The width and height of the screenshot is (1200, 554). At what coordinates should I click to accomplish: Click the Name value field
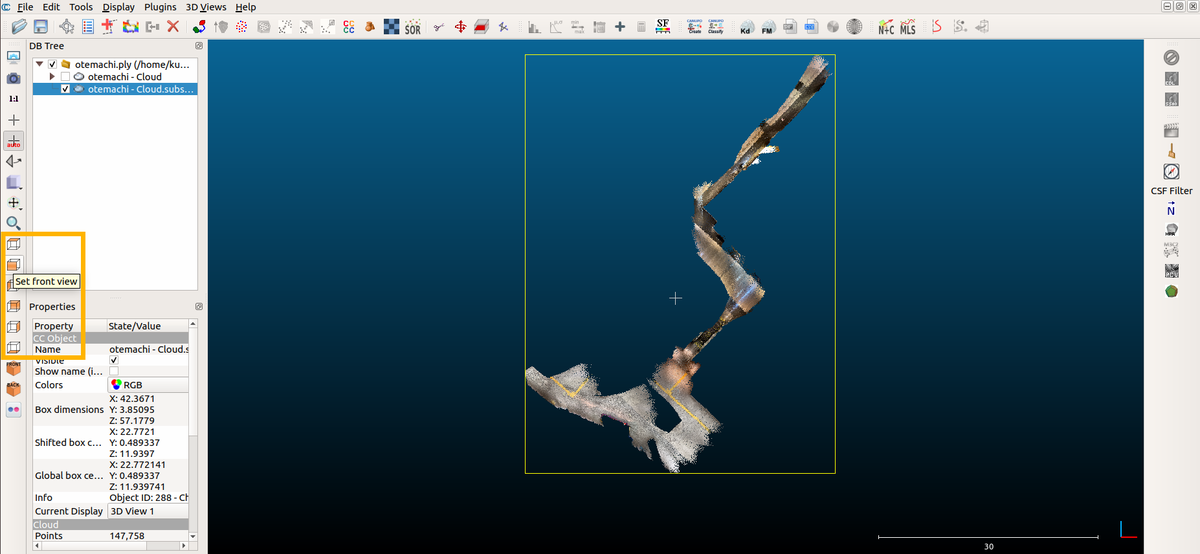(147, 349)
